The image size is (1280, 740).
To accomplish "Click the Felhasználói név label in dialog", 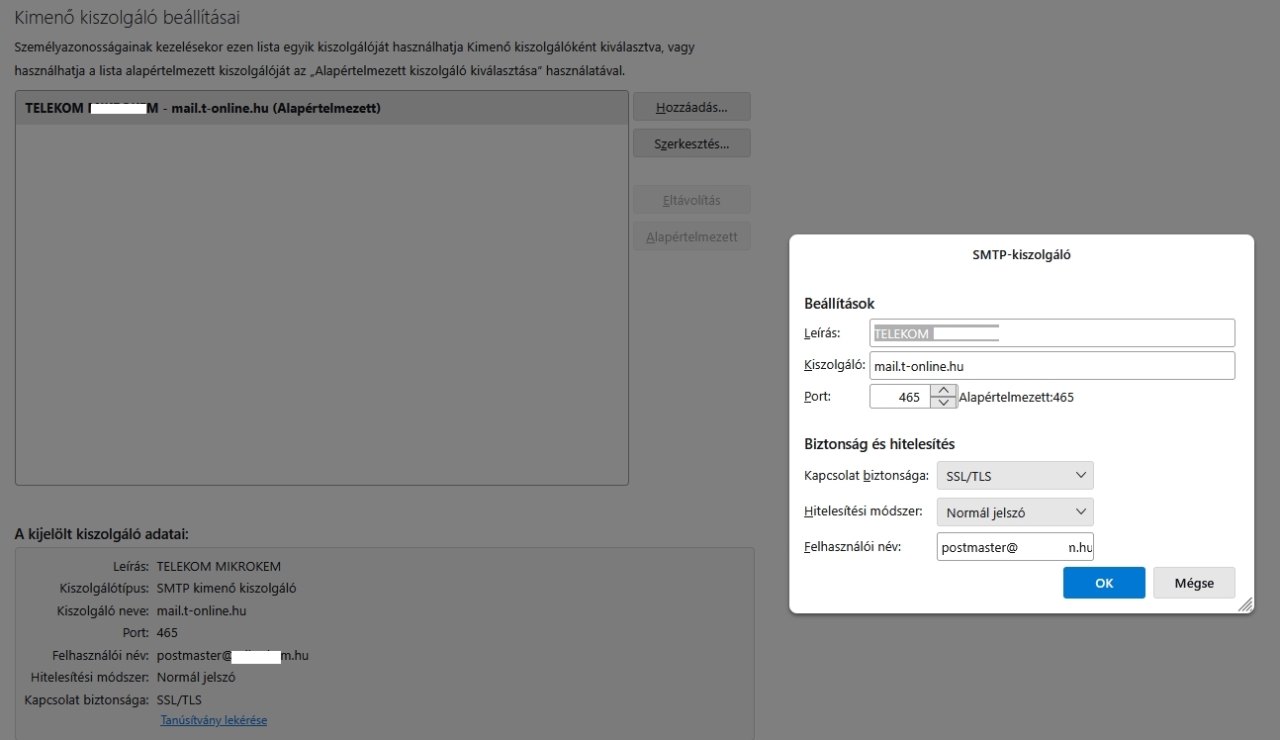I will click(x=853, y=547).
